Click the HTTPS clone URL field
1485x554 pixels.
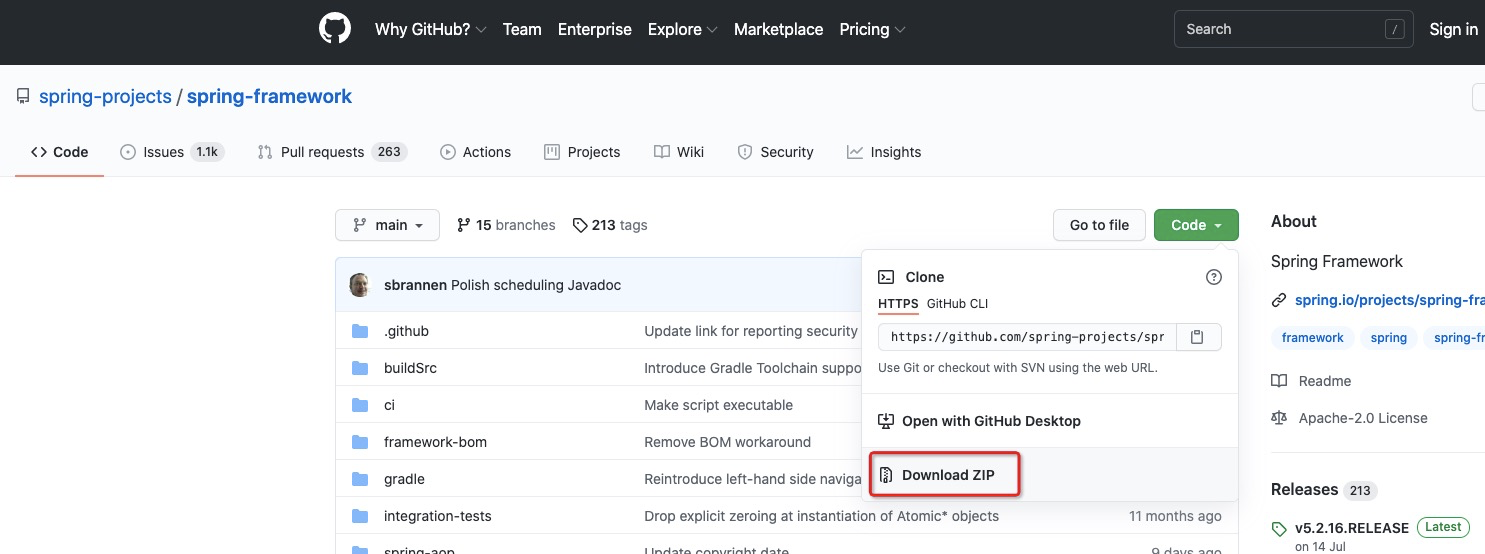(1028, 337)
